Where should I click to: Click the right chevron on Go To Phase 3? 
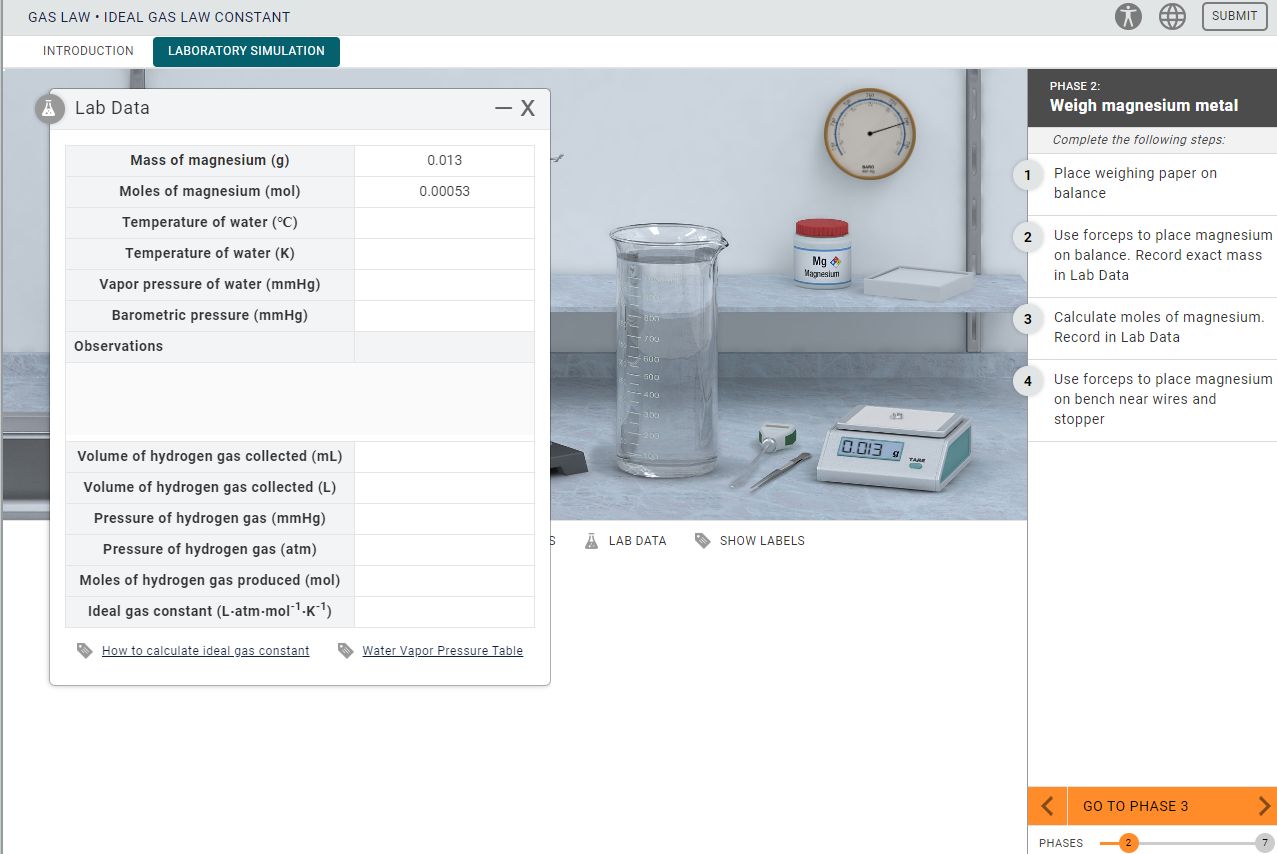click(1262, 806)
